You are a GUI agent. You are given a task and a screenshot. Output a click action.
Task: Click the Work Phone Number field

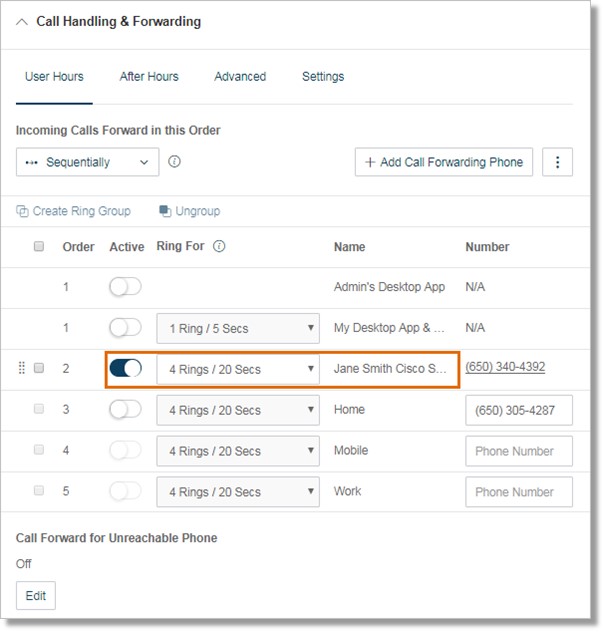pos(519,492)
